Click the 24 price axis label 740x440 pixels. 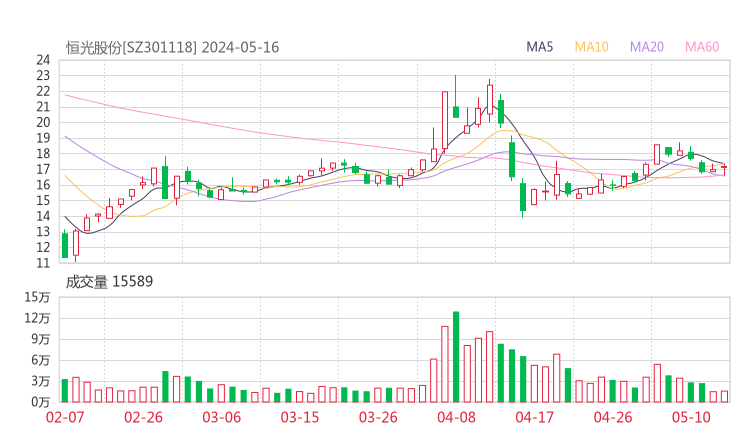coord(43,60)
